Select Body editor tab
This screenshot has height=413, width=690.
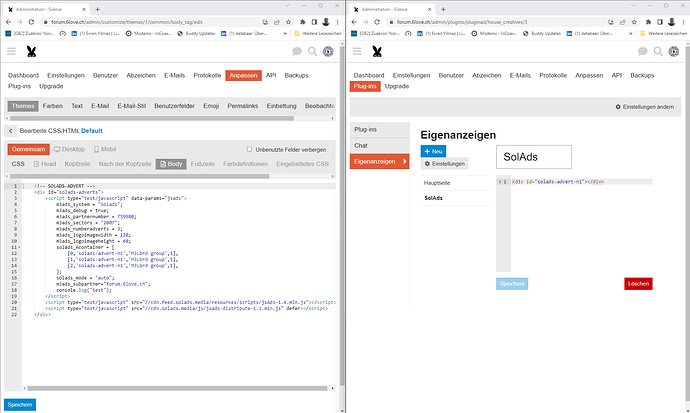pos(171,164)
